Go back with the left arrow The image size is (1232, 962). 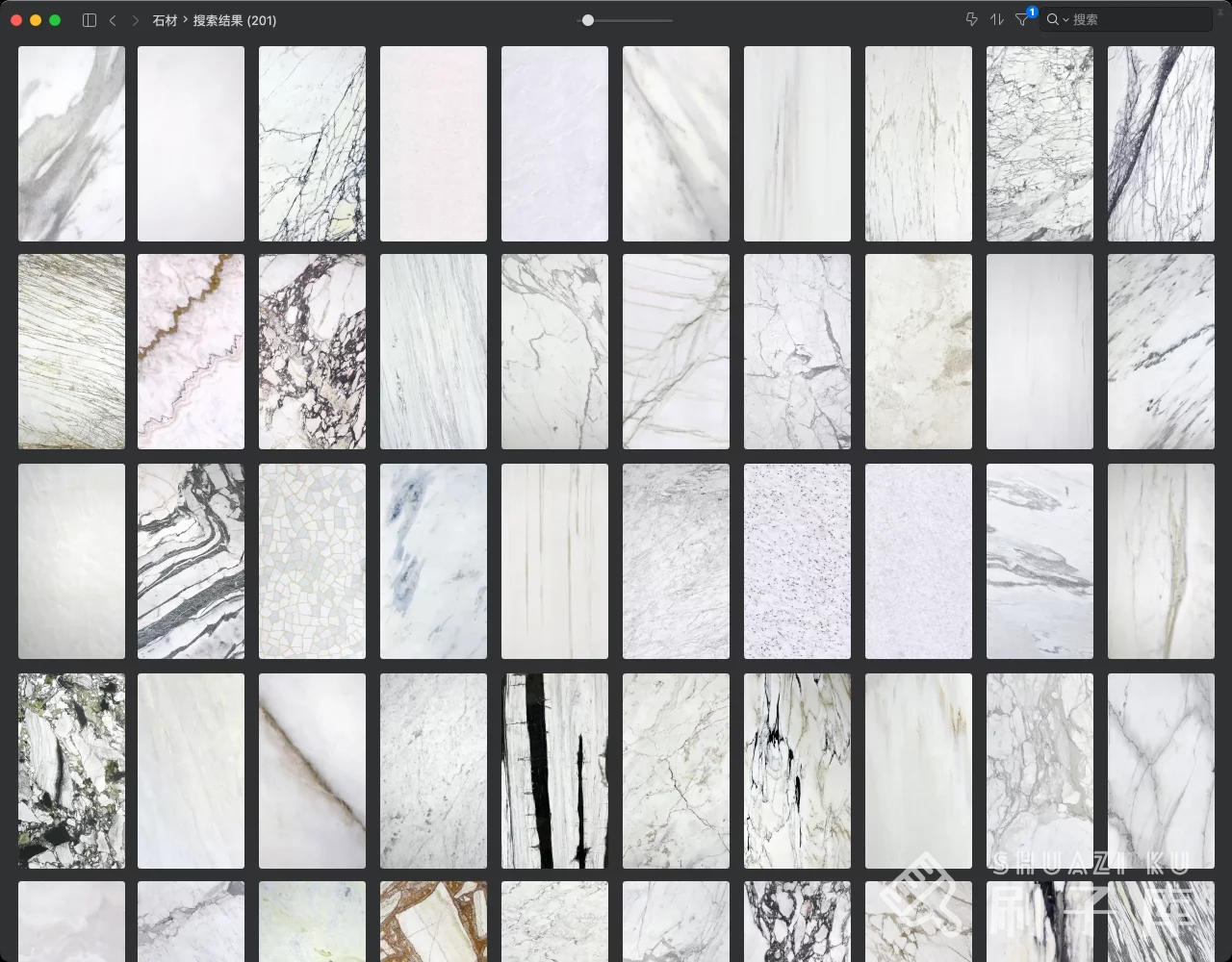click(113, 20)
